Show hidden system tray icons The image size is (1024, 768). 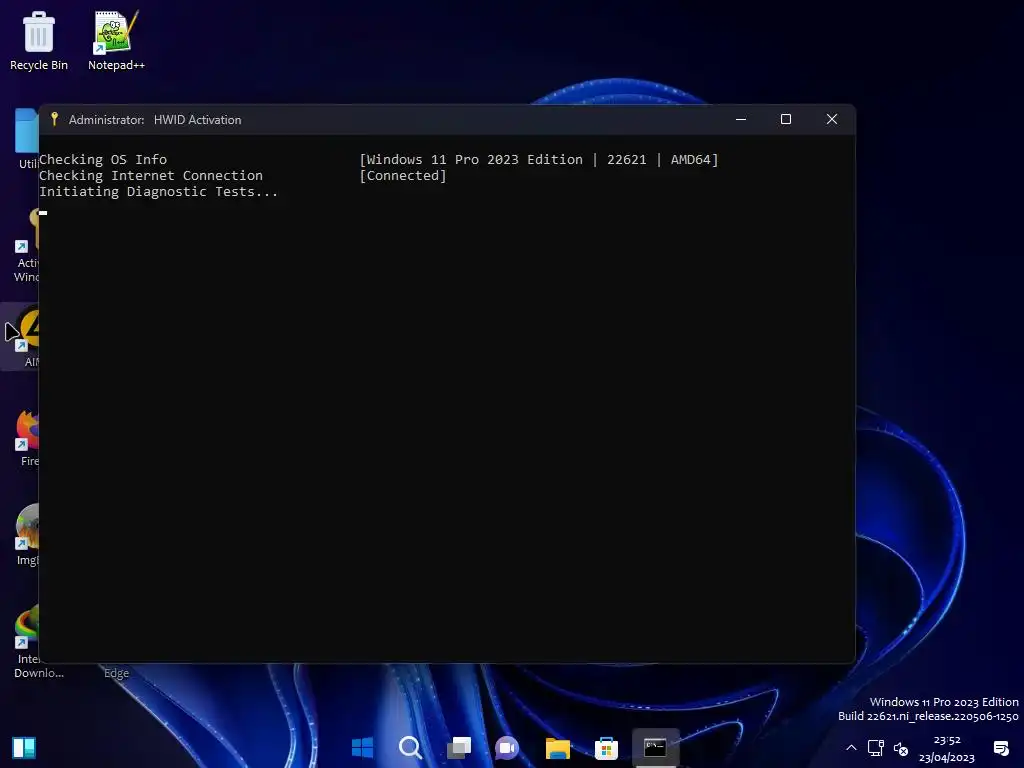point(851,748)
